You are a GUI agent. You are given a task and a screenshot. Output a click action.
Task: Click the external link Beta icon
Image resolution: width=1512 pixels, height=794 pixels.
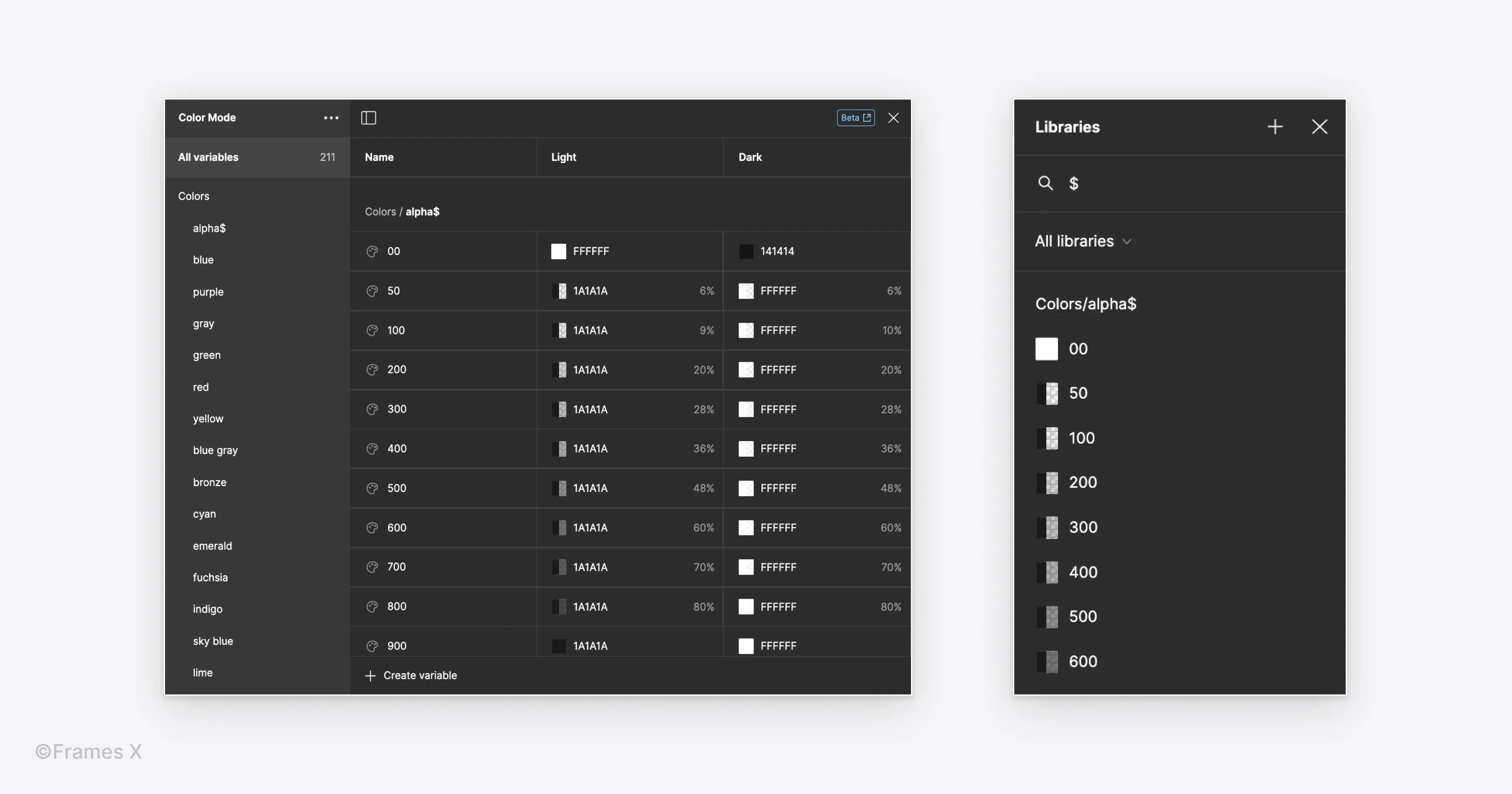click(856, 118)
